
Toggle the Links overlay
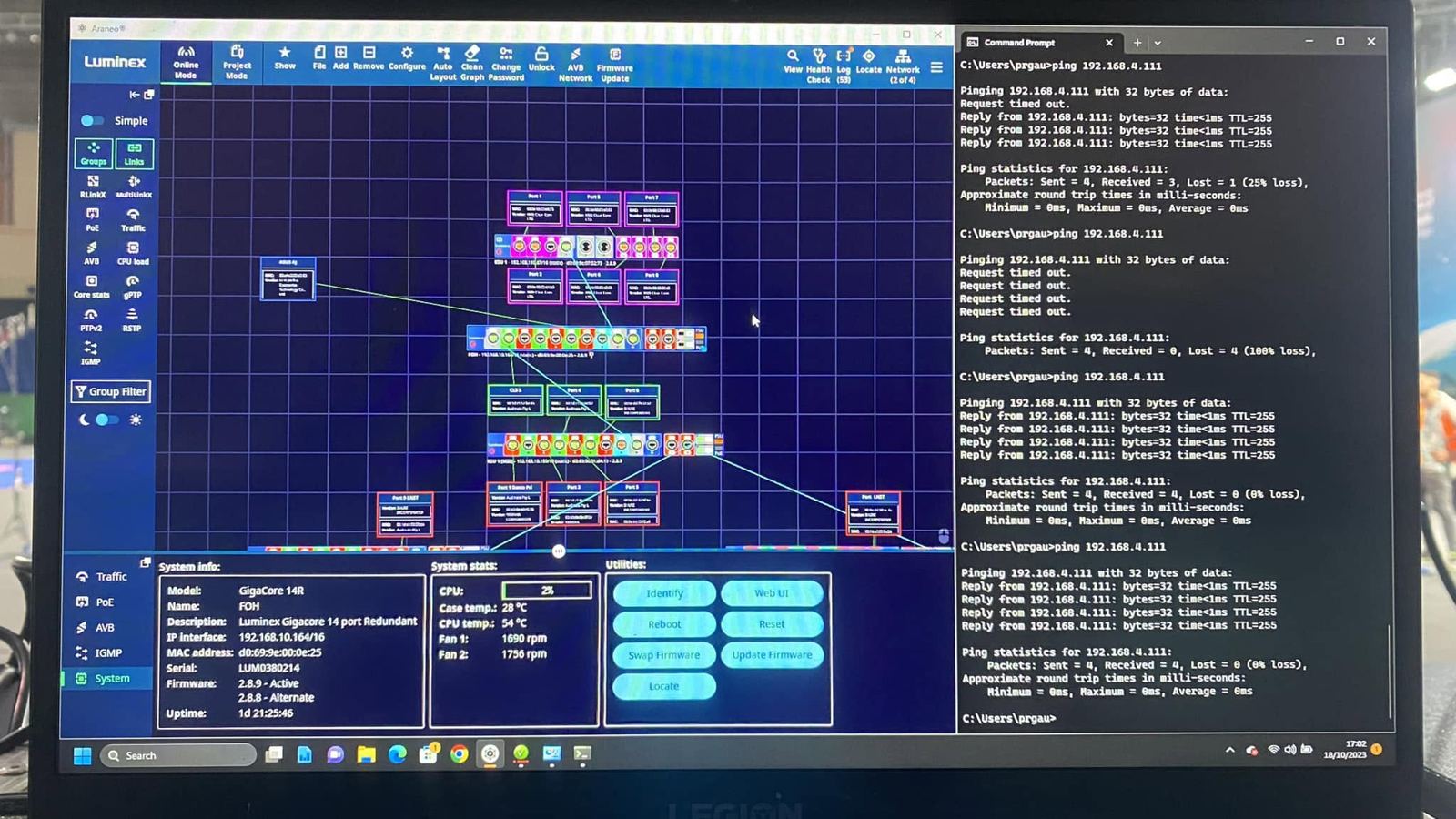(134, 154)
